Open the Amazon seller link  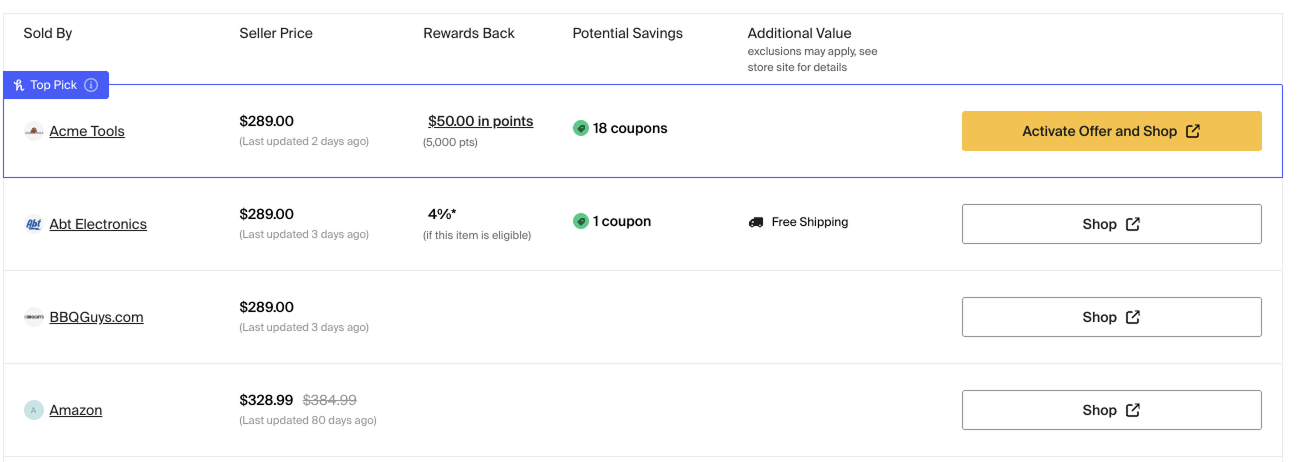[76, 410]
